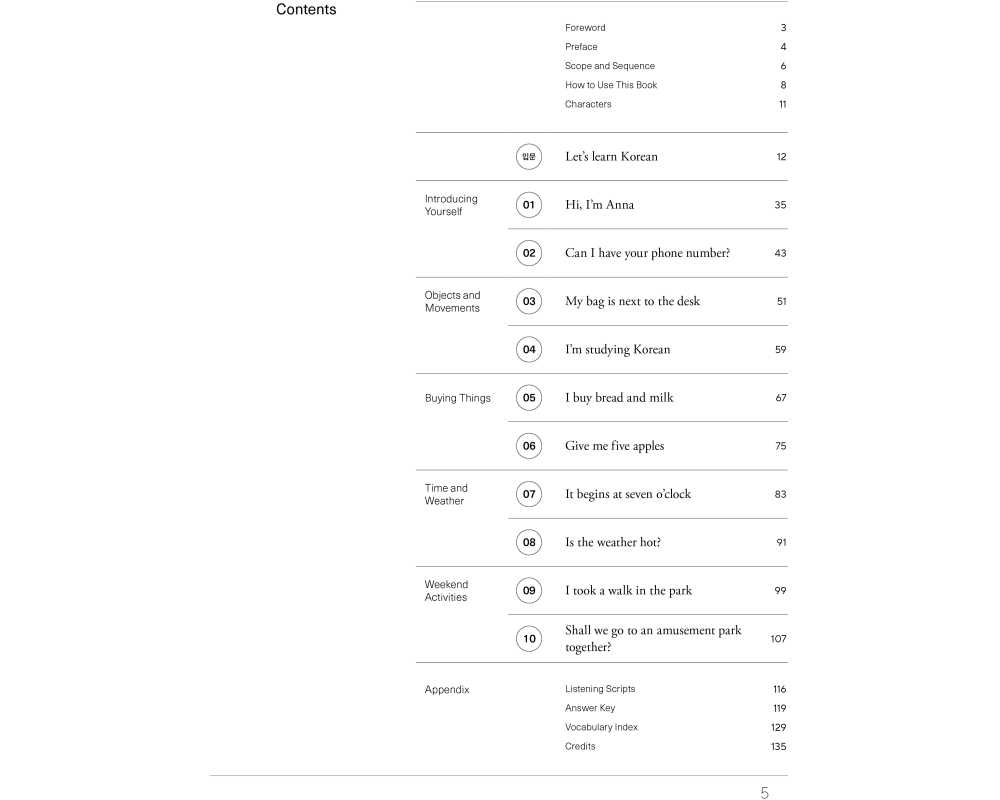This screenshot has width=1000, height=800.
Task: Click the circled 10 lesson badge
Action: [529, 639]
